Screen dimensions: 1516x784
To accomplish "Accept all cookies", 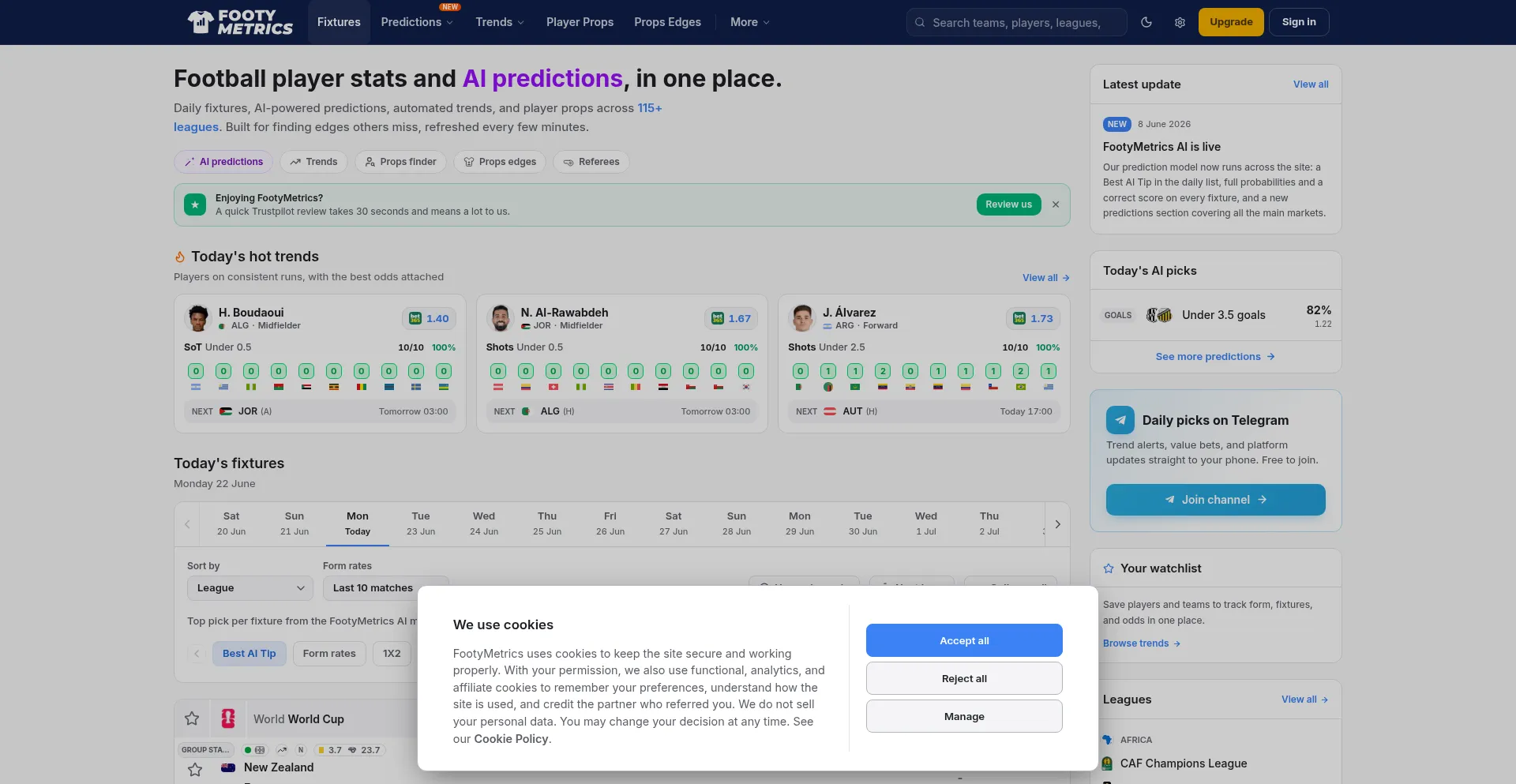I will pyautogui.click(x=964, y=640).
